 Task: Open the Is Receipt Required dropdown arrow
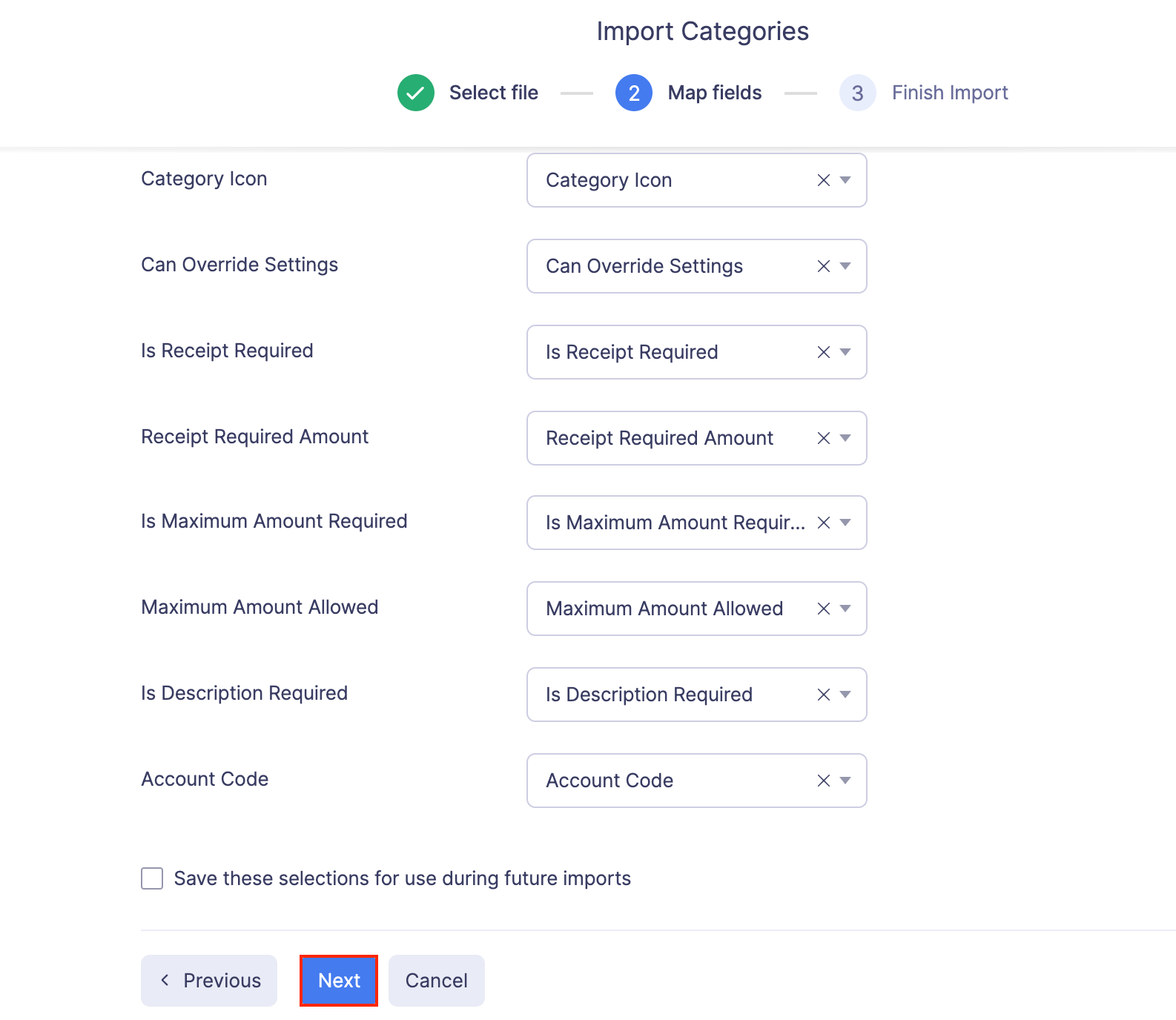click(x=845, y=352)
